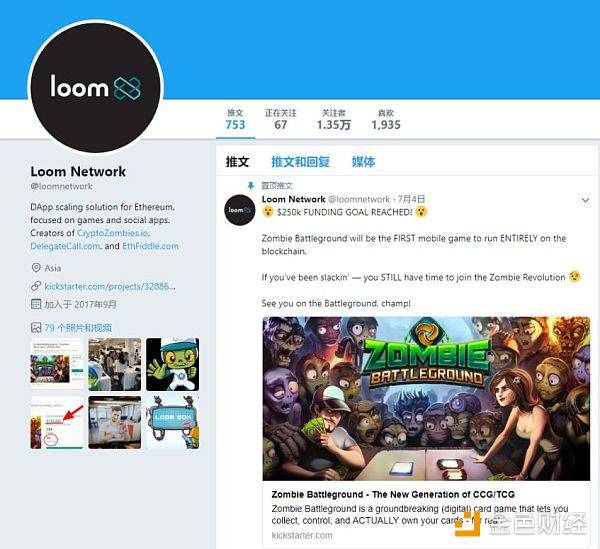Open the Zombie Battleground Kickstarter card image
600x549 pixels.
(426, 399)
